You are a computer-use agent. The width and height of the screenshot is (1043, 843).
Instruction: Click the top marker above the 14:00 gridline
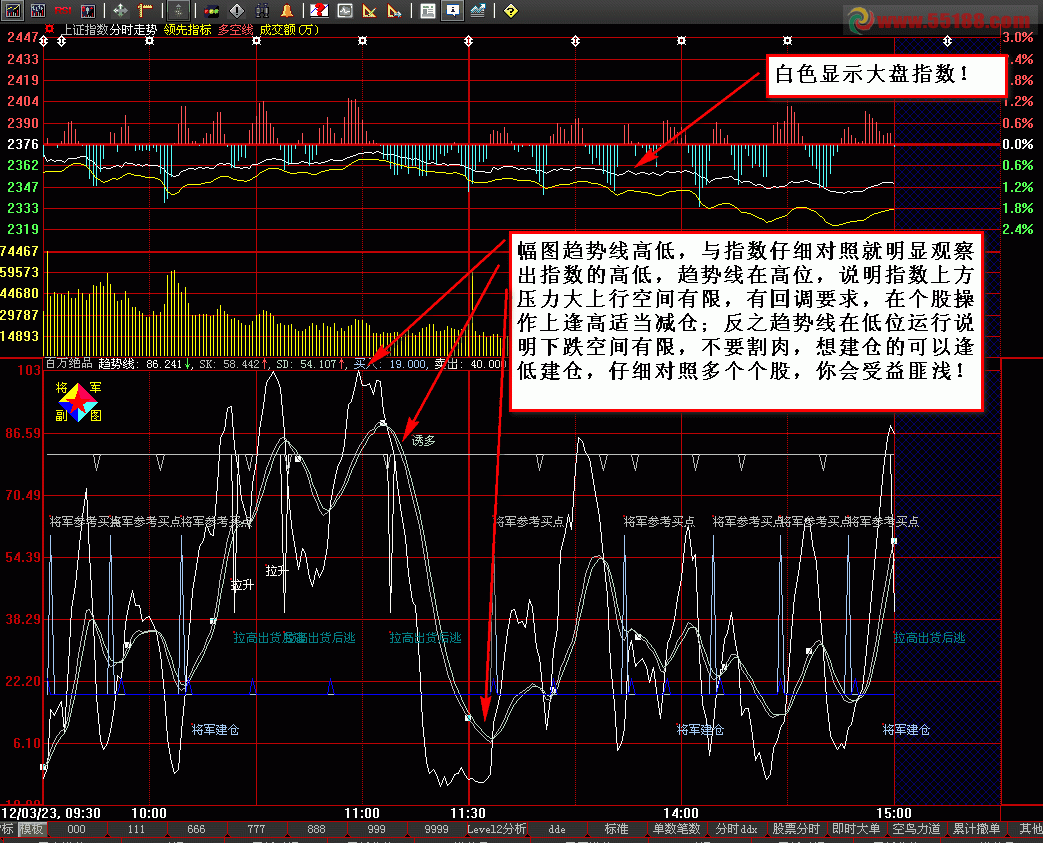681,41
